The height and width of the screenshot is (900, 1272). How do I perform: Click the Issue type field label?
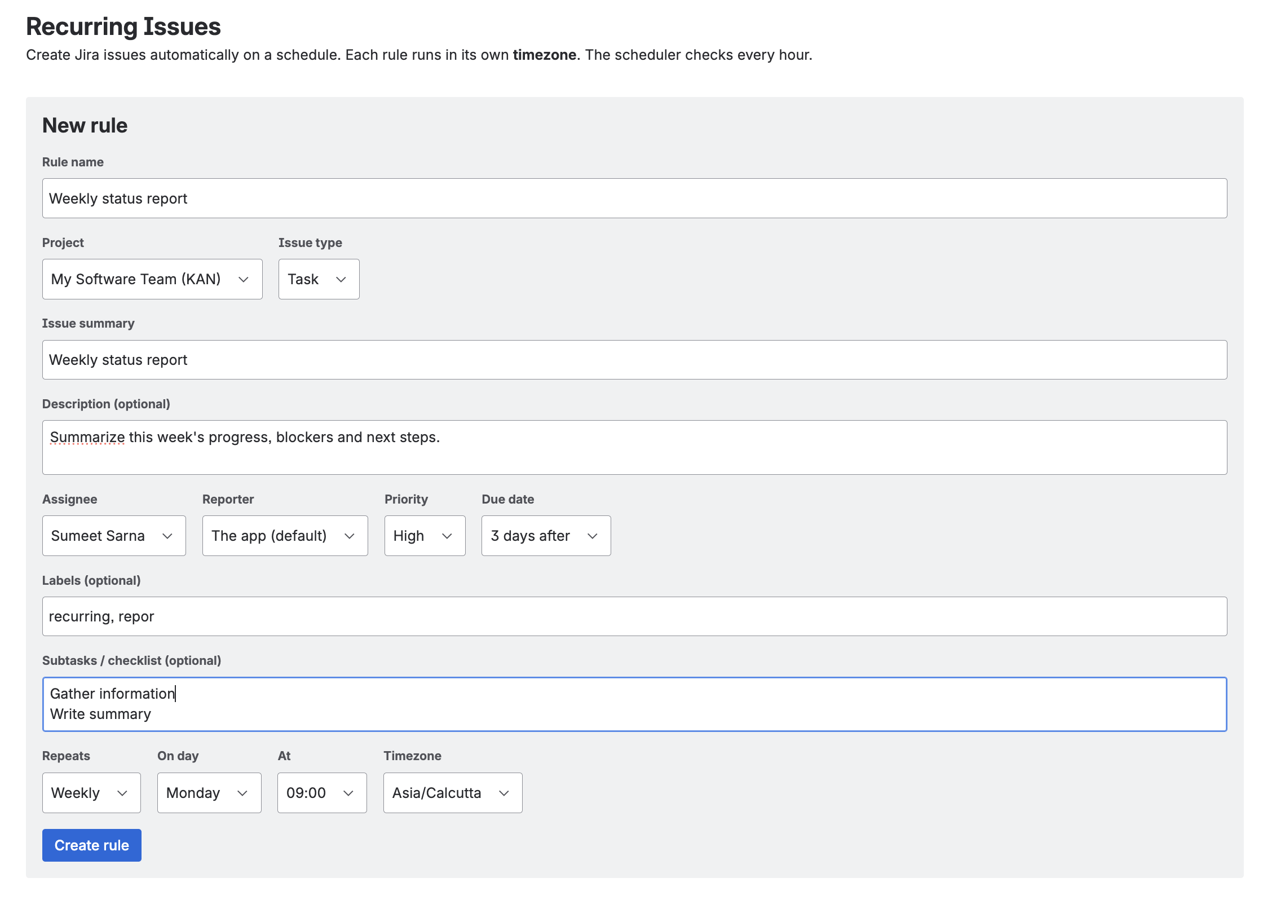click(310, 243)
